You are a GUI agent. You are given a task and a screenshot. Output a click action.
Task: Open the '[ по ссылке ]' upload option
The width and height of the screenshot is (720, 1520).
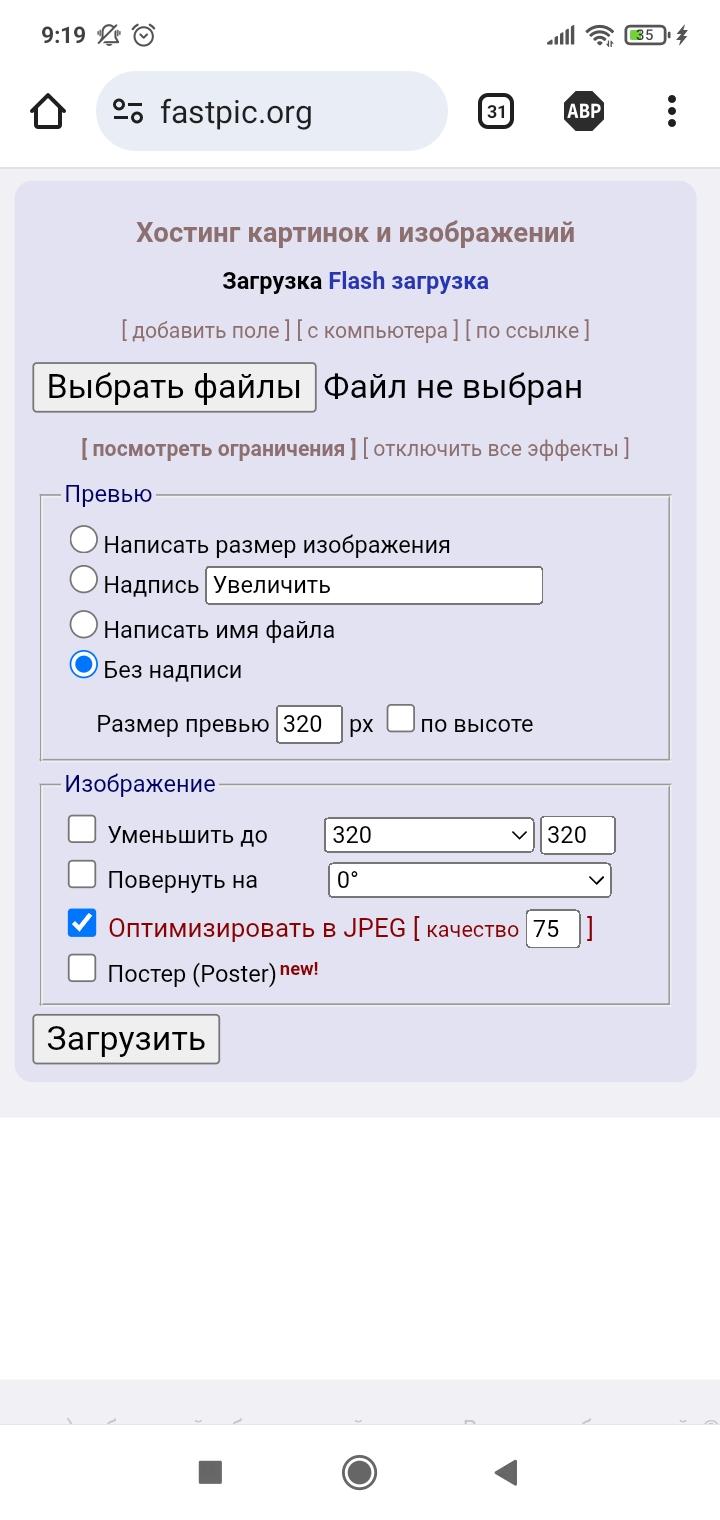(527, 330)
